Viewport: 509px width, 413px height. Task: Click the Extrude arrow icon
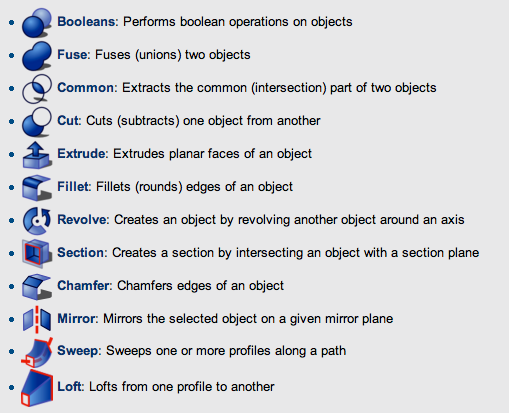point(37,154)
